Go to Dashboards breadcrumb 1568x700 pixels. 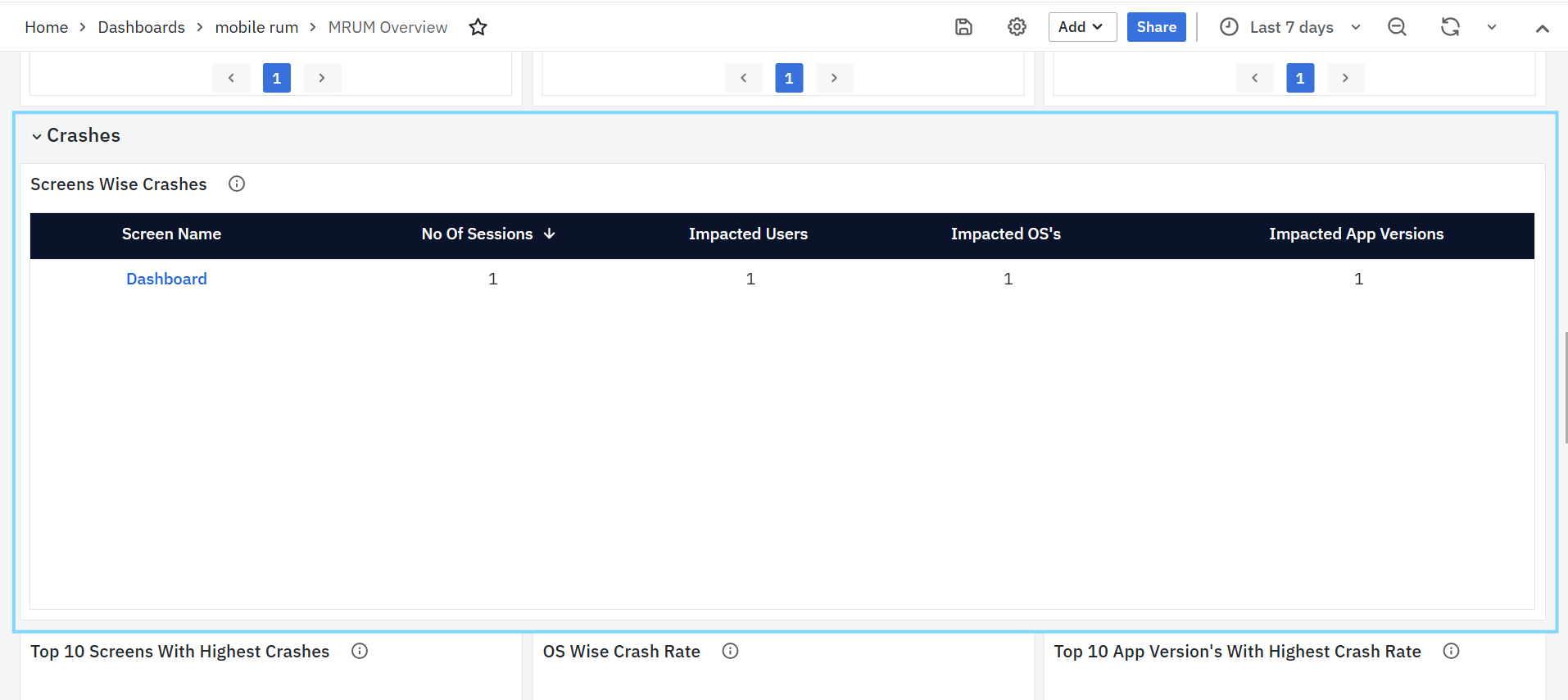(141, 27)
